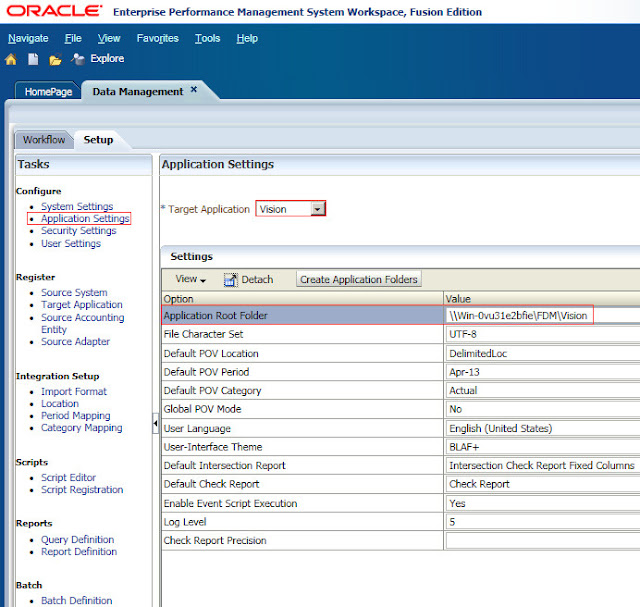Open Target Application link under Register
Viewport: 640px width, 607px height.
[x=82, y=305]
